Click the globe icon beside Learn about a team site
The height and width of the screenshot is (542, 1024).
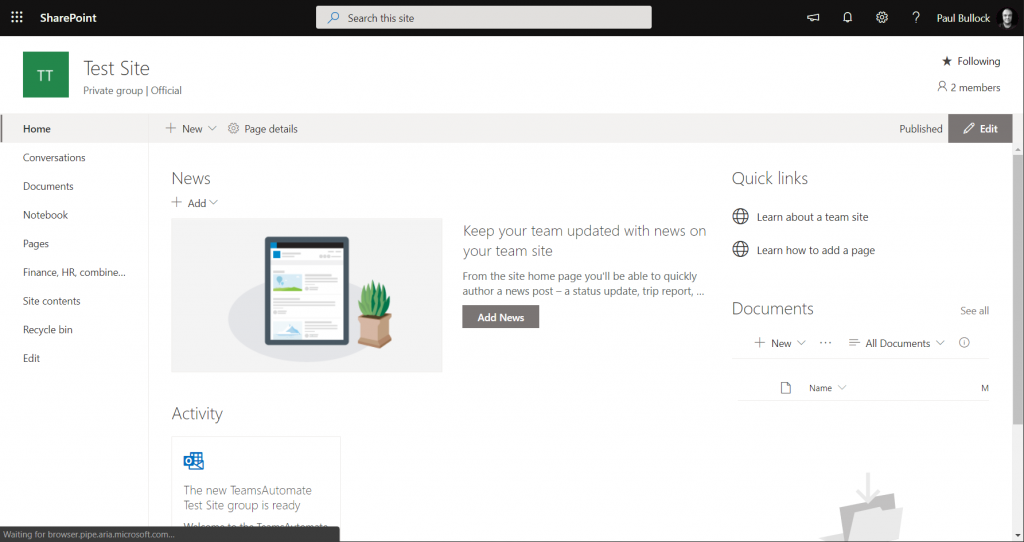pyautogui.click(x=741, y=217)
